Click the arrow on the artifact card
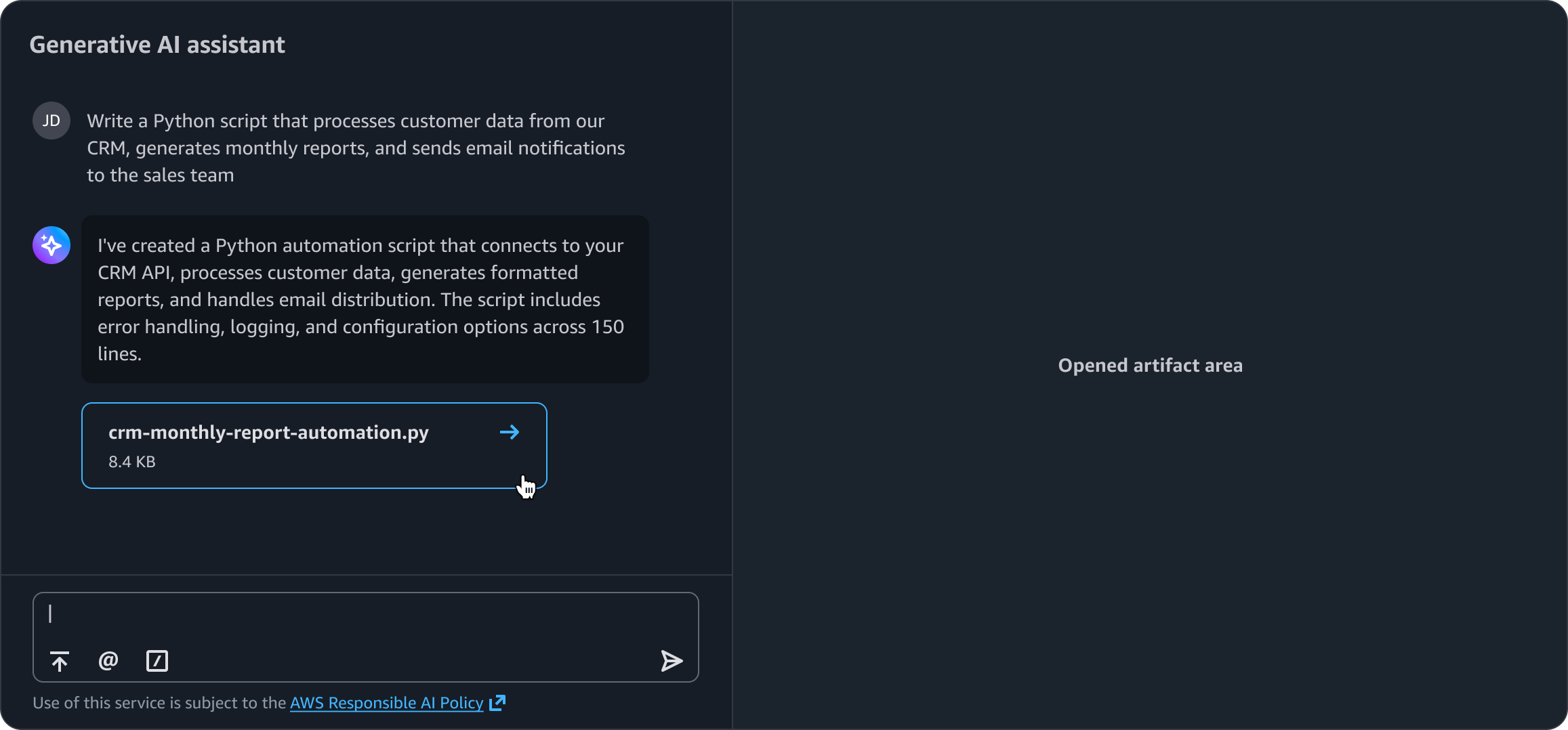The image size is (1568, 730). point(510,432)
